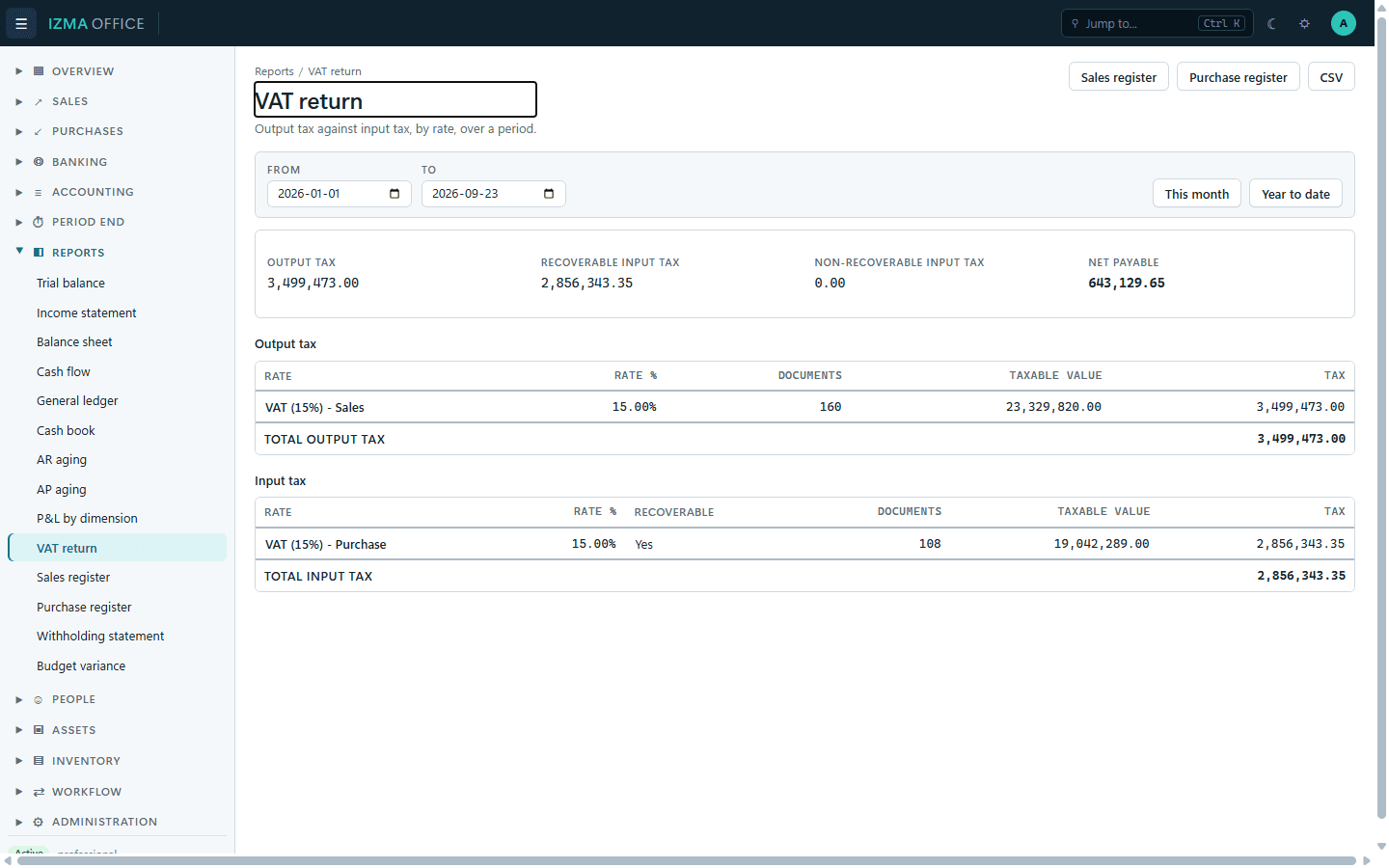Click the Workflow arrows icon in sidebar
Viewport: 1389px width, 868px height.
(x=39, y=792)
